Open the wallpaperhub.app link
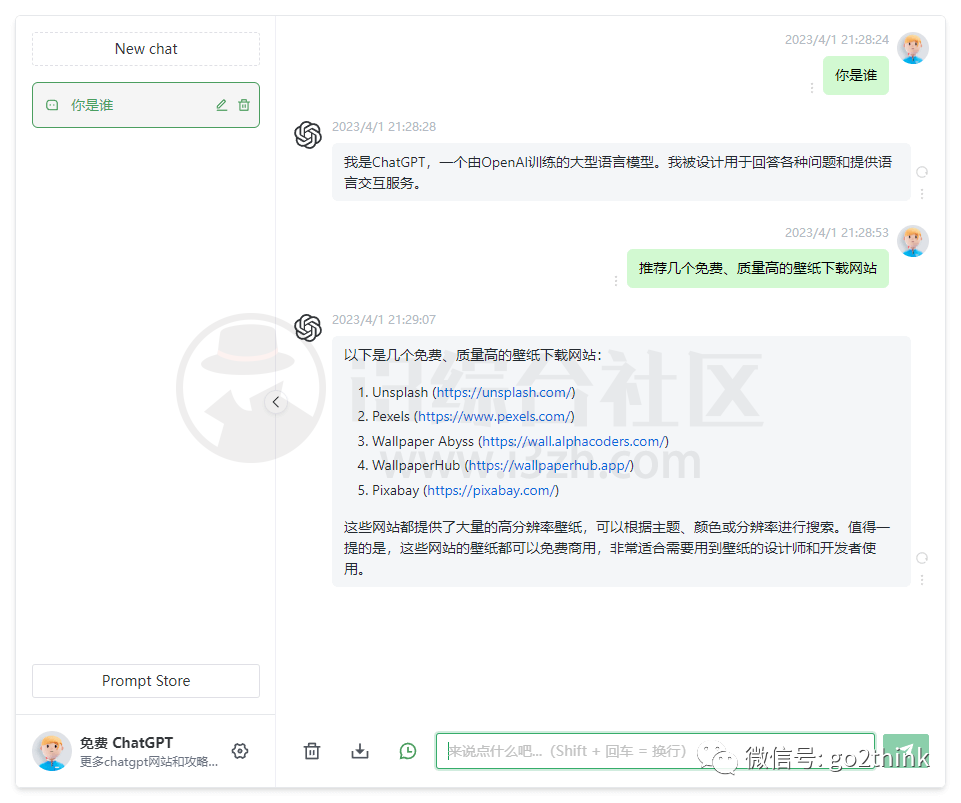The image size is (961, 803). coord(551,466)
